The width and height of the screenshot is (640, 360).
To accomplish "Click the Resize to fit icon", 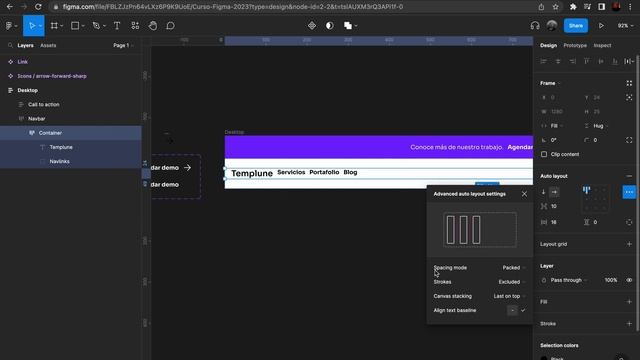I will [629, 83].
